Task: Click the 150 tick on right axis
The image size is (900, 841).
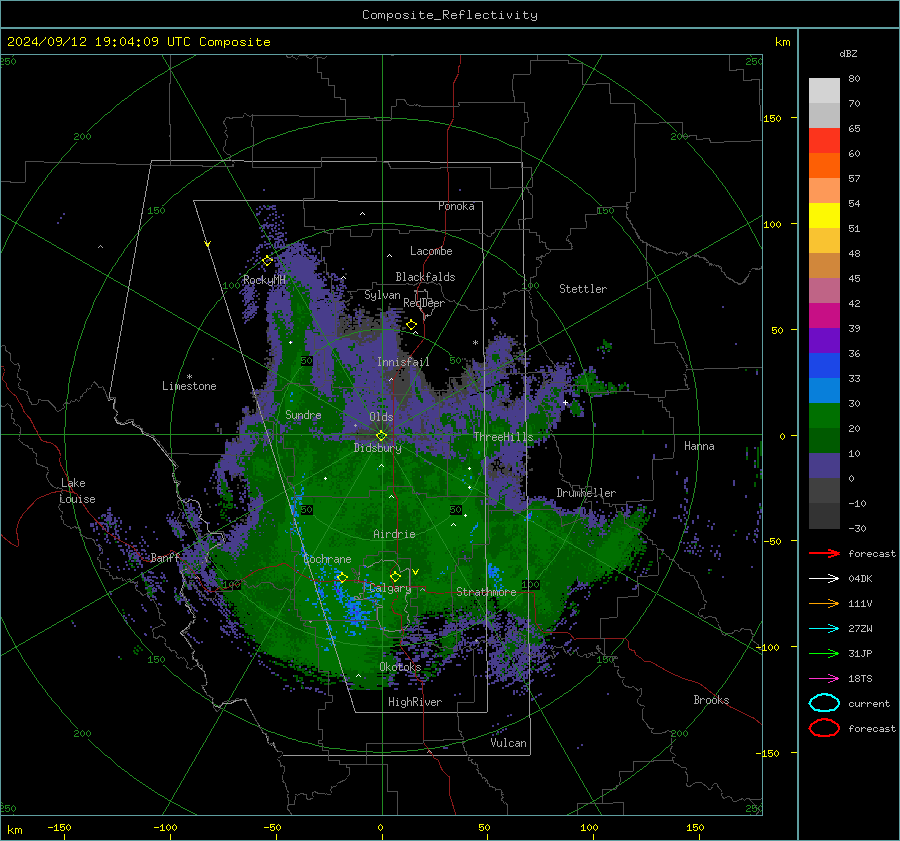Action: 773,118
